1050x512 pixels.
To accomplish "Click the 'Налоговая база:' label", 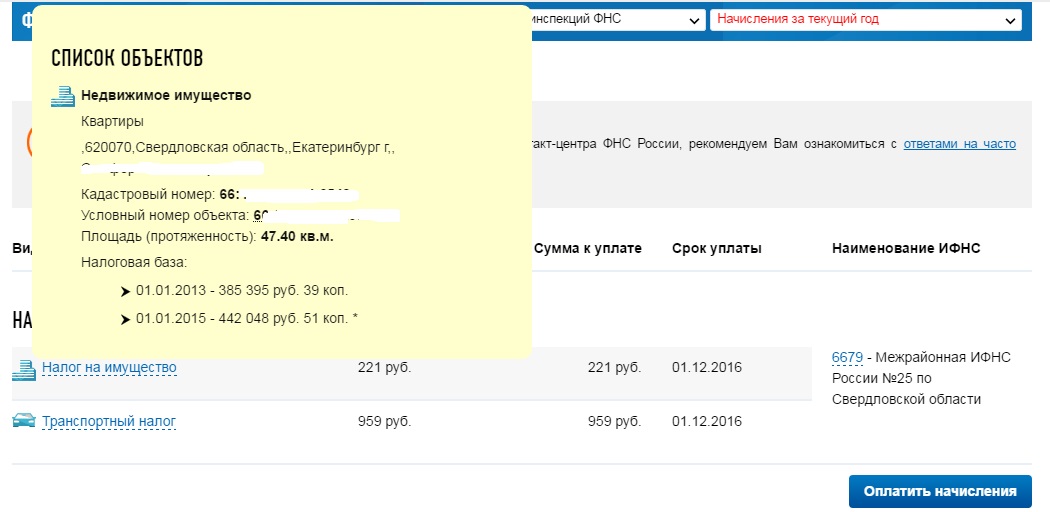I will point(134,262).
